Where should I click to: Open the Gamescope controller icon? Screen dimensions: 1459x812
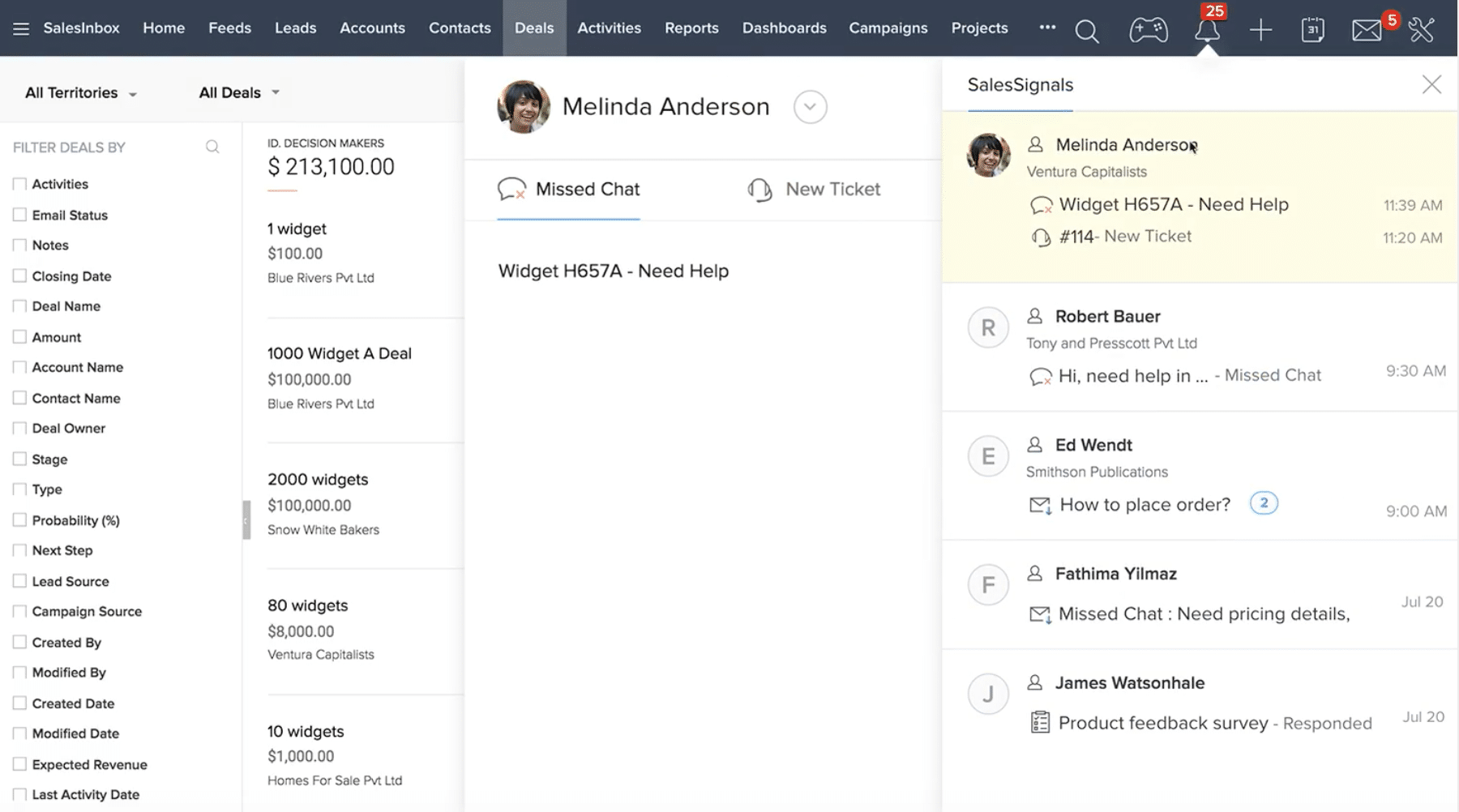pyautogui.click(x=1148, y=31)
